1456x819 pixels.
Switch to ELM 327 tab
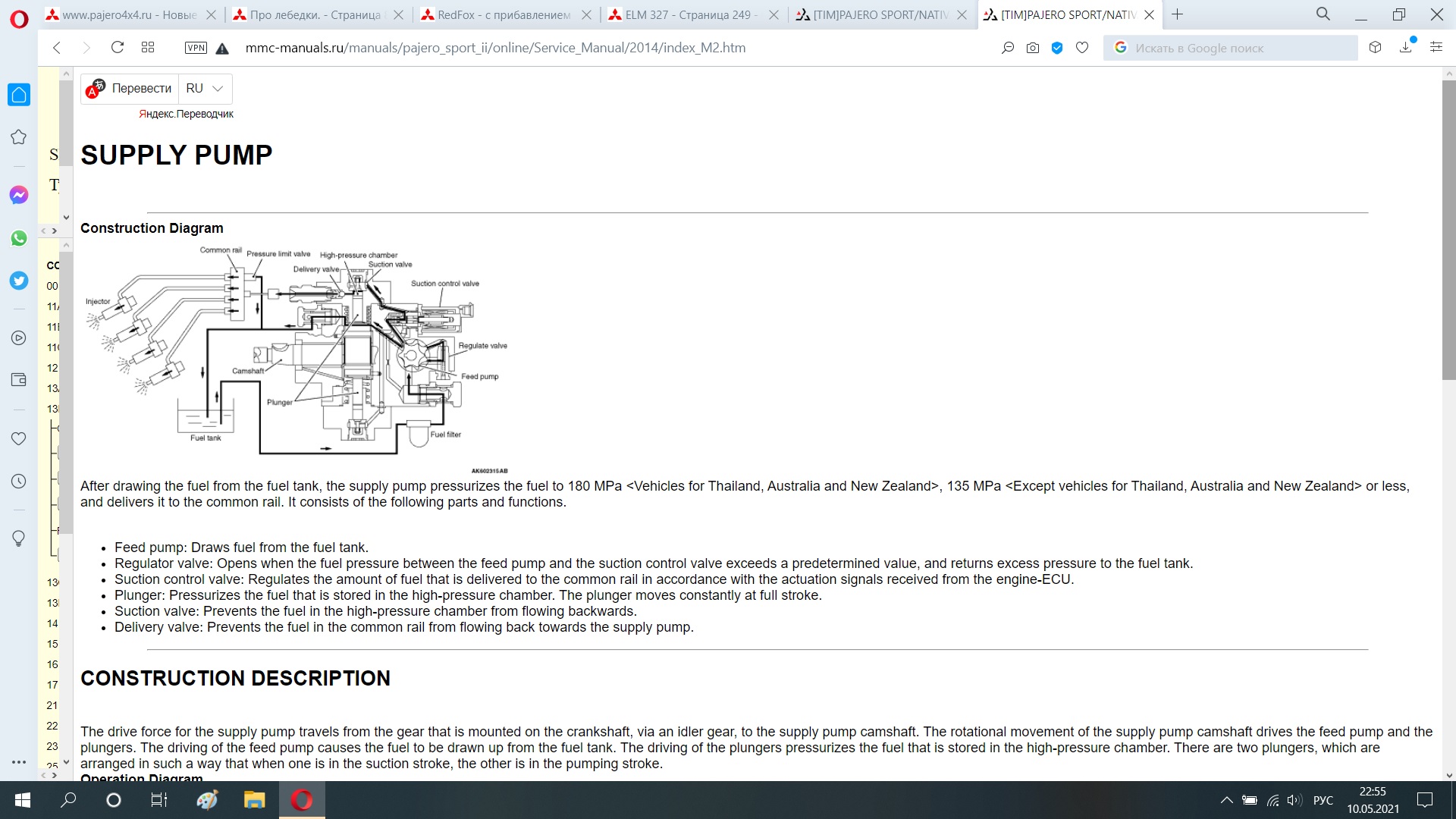tap(690, 14)
